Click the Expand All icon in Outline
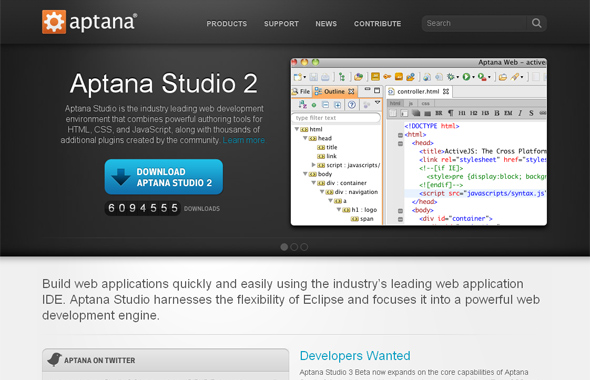590x380 pixels. (x=338, y=105)
